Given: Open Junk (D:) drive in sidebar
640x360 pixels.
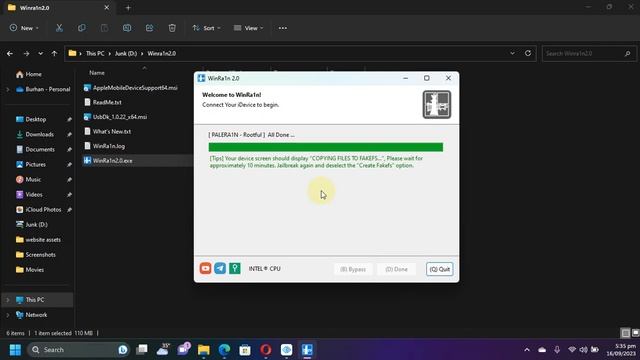Looking at the screenshot, I should (31, 224).
